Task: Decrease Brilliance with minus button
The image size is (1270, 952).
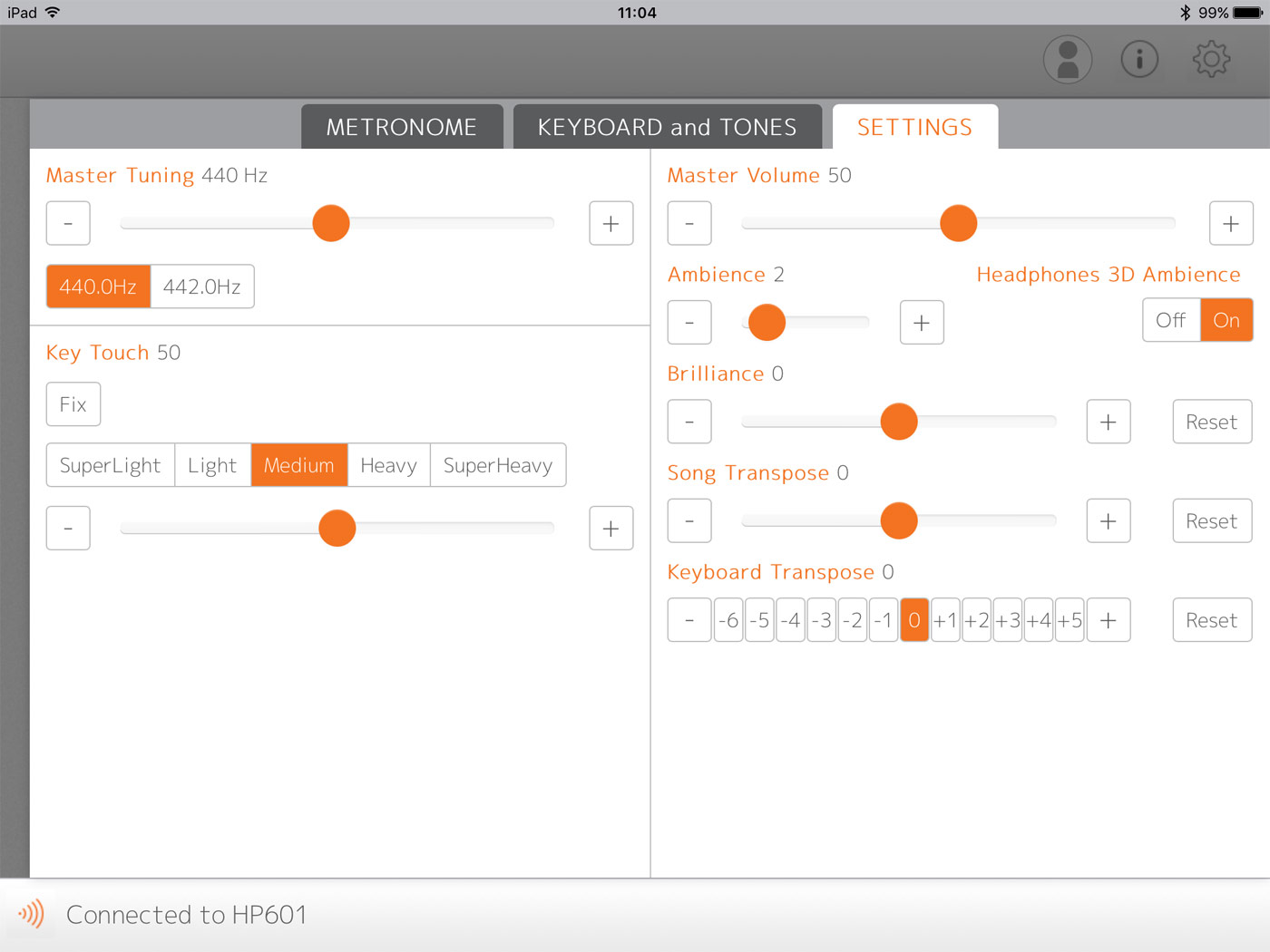Action: pyautogui.click(x=689, y=422)
